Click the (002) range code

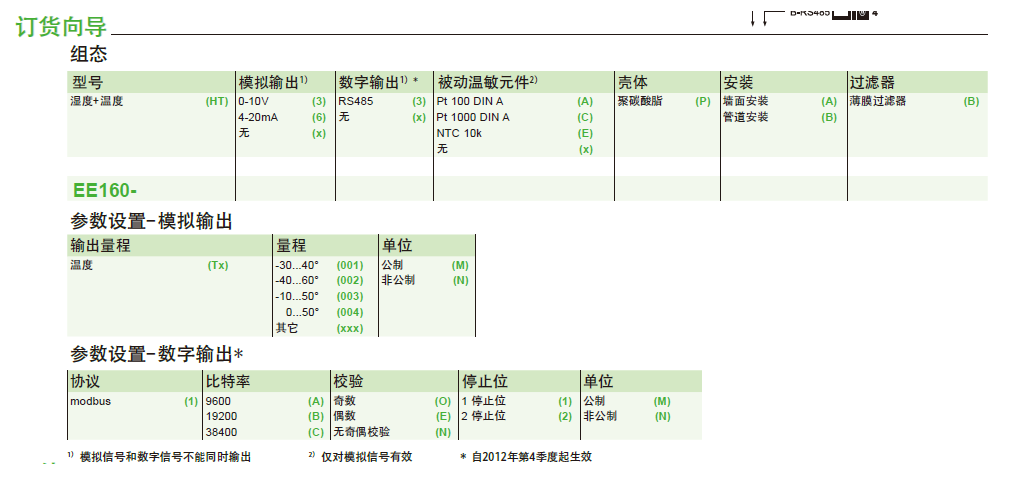tap(350, 281)
